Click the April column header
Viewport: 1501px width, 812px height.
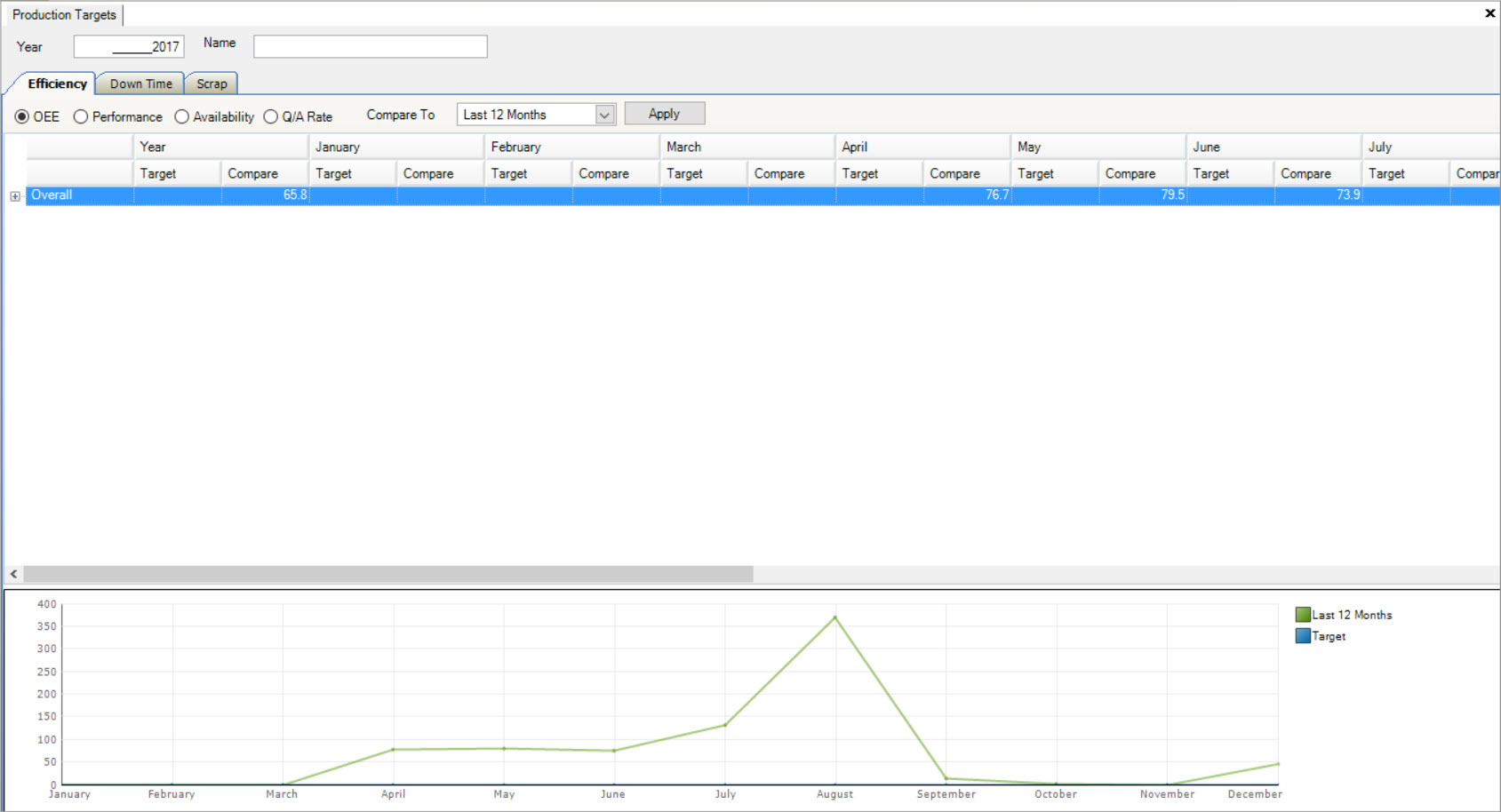click(x=922, y=147)
